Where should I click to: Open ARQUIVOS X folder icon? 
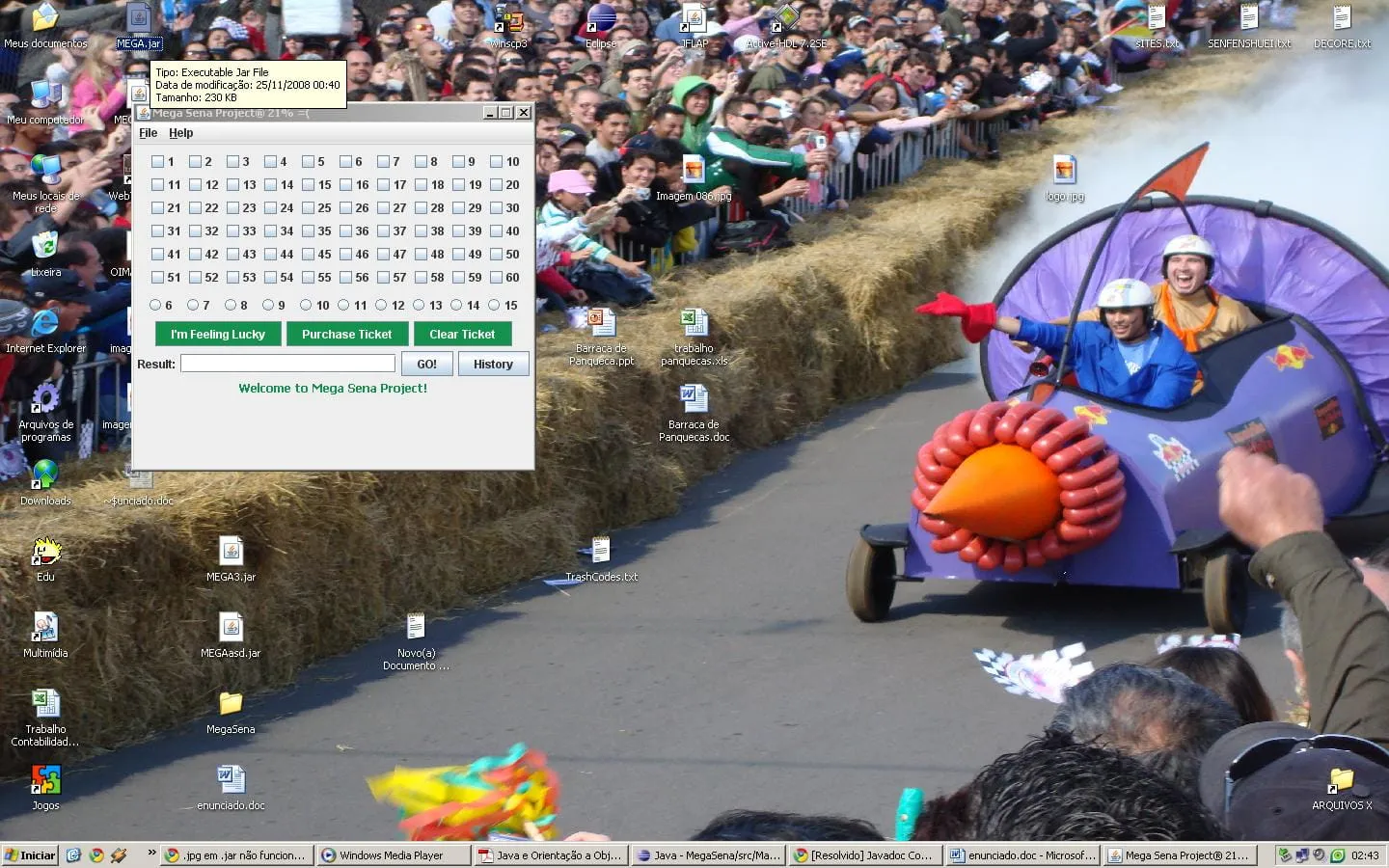pyautogui.click(x=1342, y=788)
